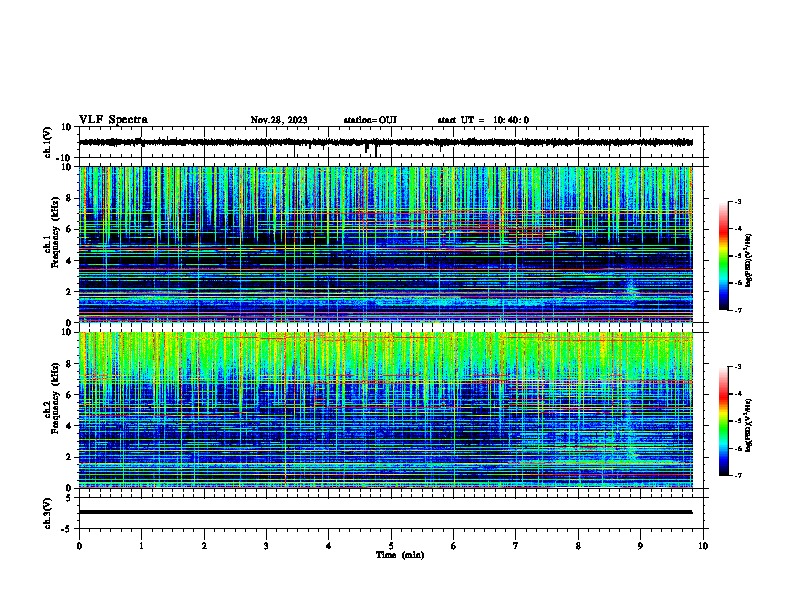This screenshot has width=792, height=612.
Task: Select tick label "7" on the time axis
Action: (x=516, y=546)
